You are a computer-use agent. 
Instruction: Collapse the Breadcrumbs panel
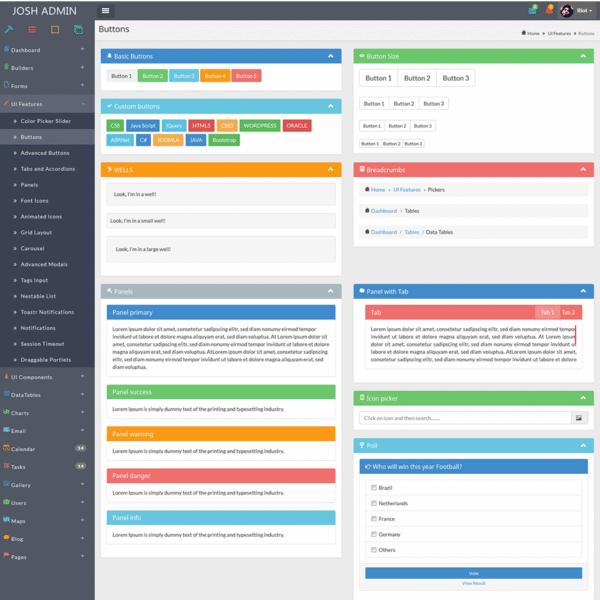click(583, 169)
